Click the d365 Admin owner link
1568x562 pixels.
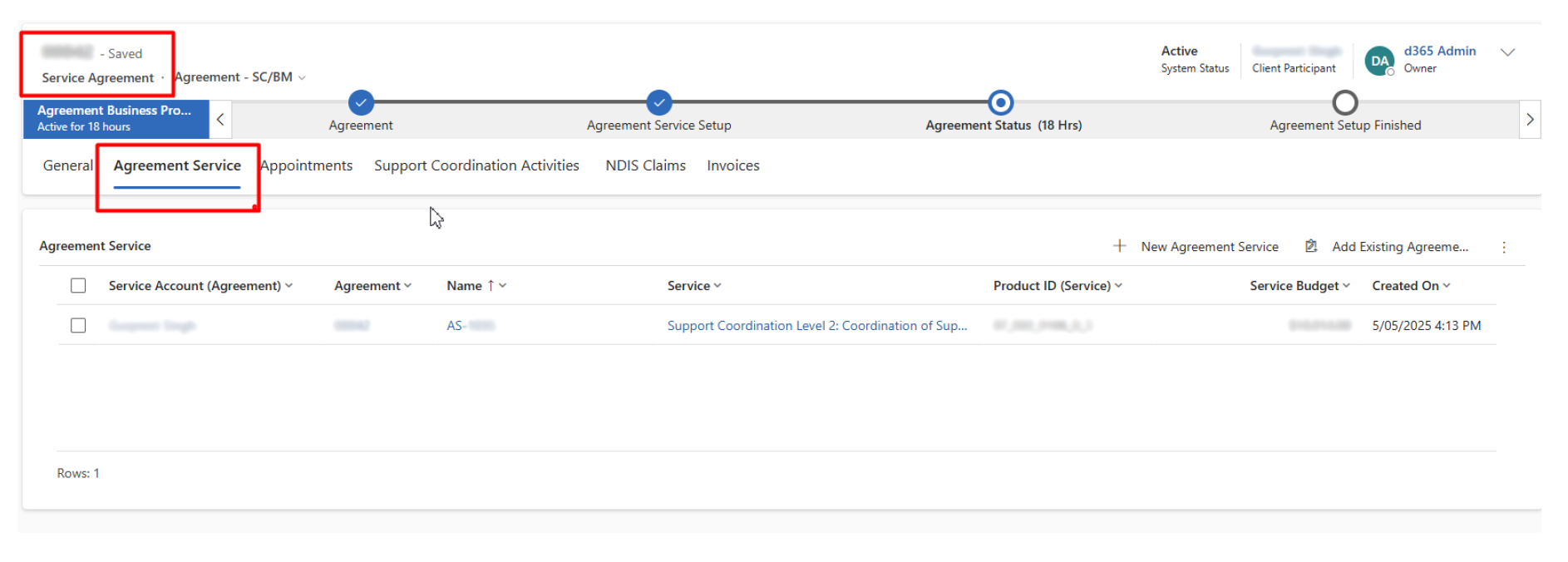[x=1439, y=51]
